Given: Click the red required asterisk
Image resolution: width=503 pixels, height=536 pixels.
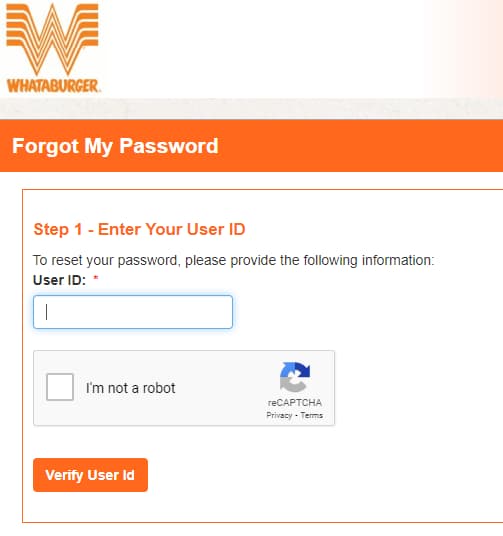Looking at the screenshot, I should pos(96,278).
